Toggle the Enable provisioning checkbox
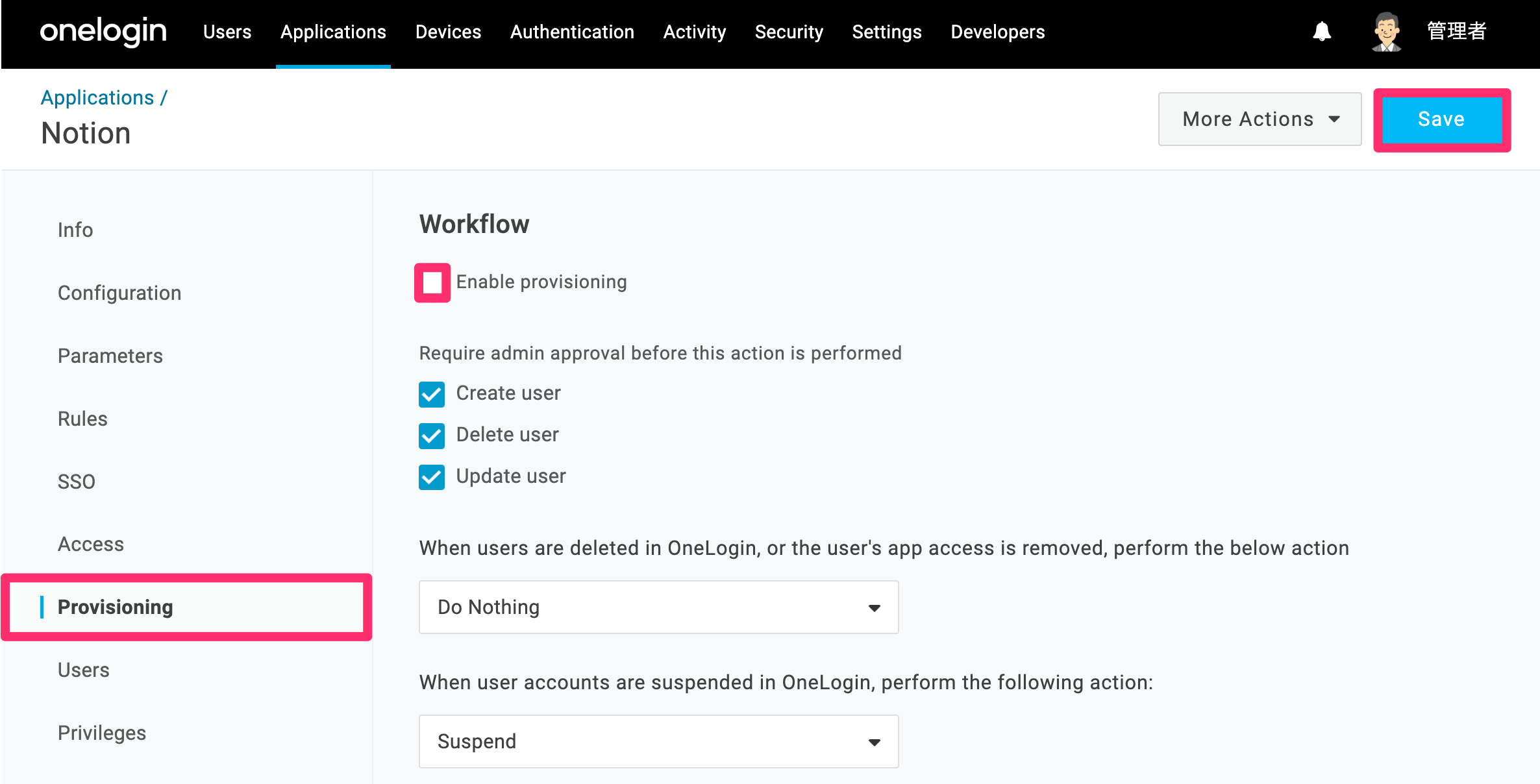Screen dimensions: 1540x784 pos(432,282)
